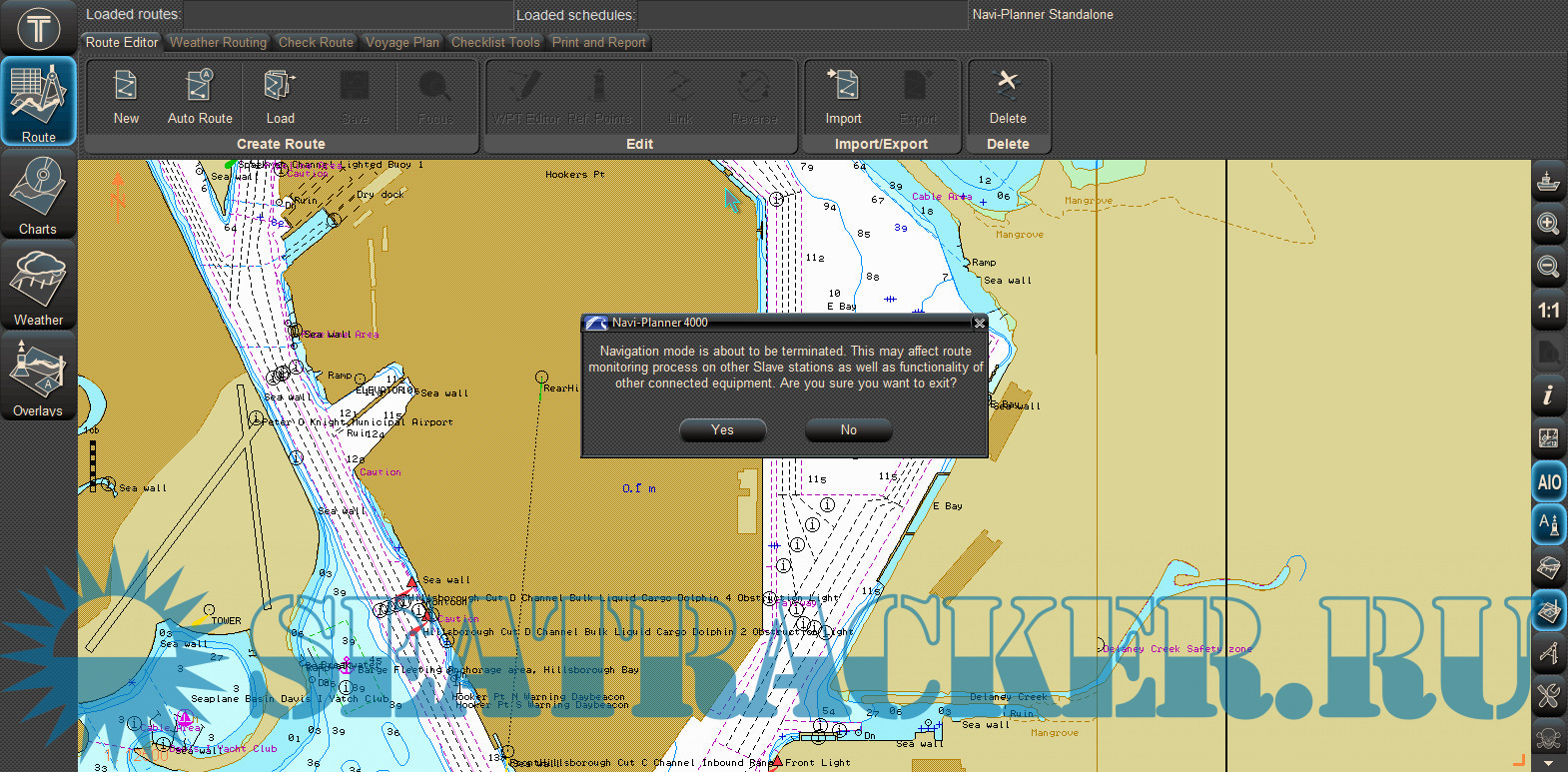The height and width of the screenshot is (772, 1568).
Task: Click the Loaded routes field
Action: pyautogui.click(x=348, y=15)
